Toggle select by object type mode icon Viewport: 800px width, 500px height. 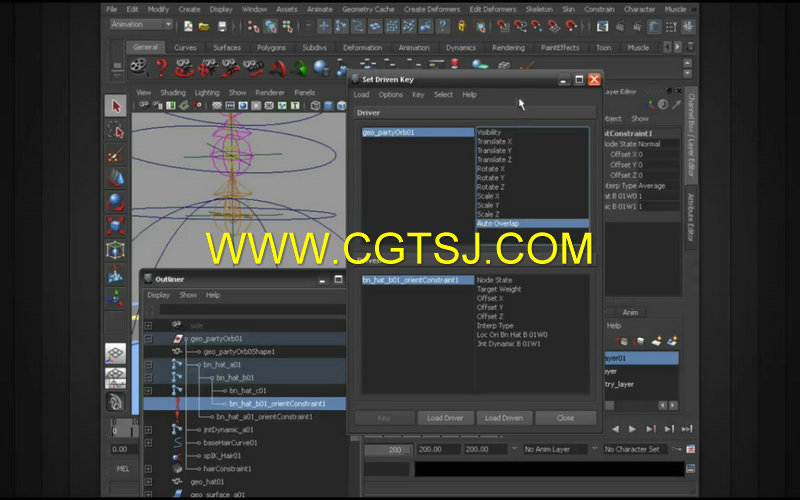[270, 26]
